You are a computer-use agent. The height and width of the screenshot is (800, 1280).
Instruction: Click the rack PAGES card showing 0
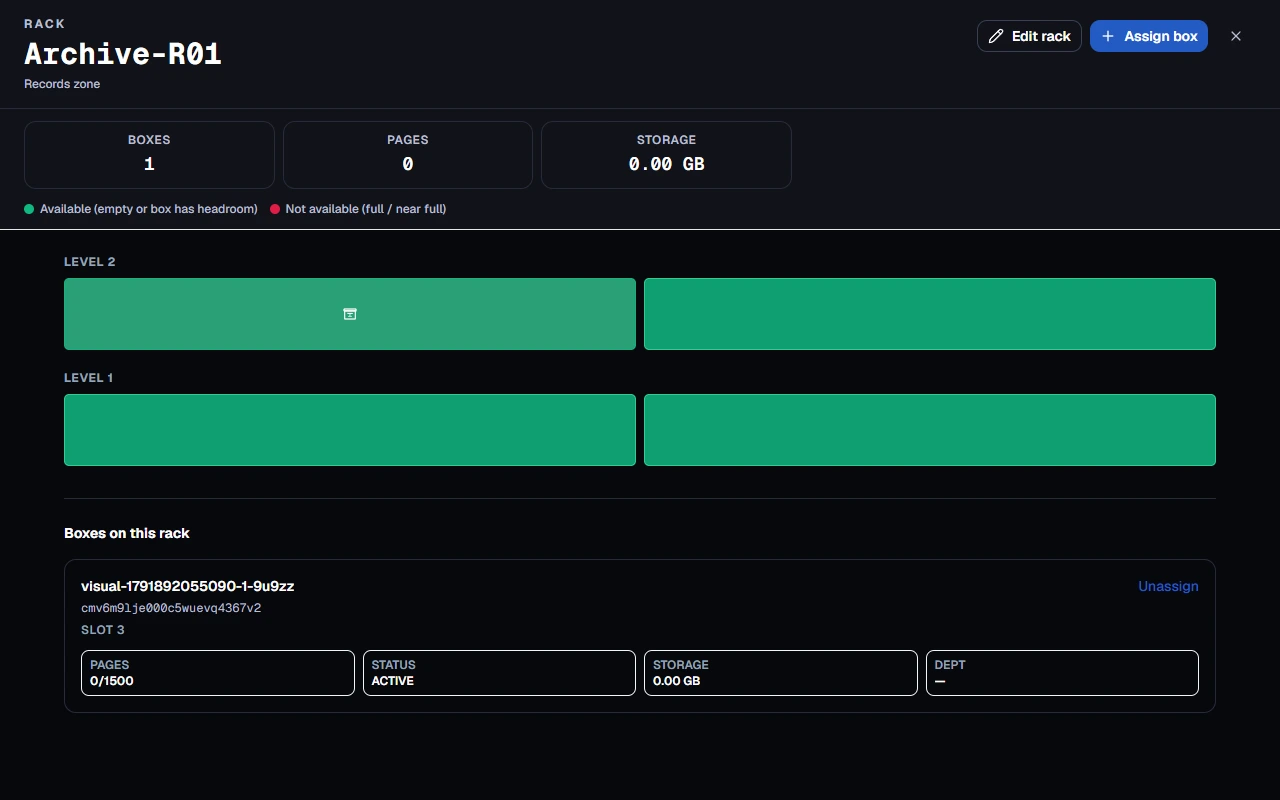(x=408, y=155)
